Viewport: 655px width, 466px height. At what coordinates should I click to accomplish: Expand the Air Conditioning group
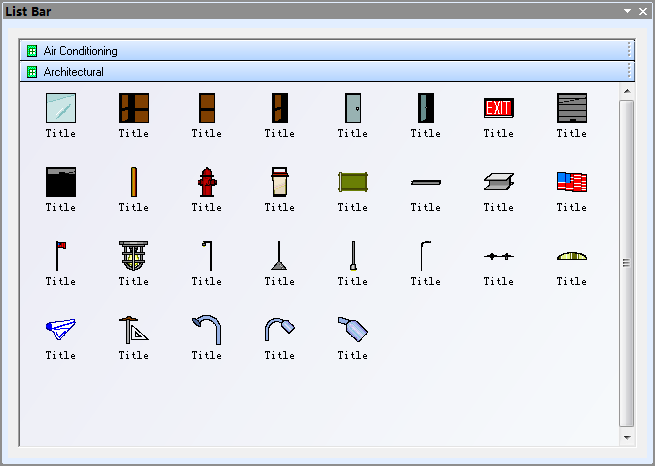80,50
